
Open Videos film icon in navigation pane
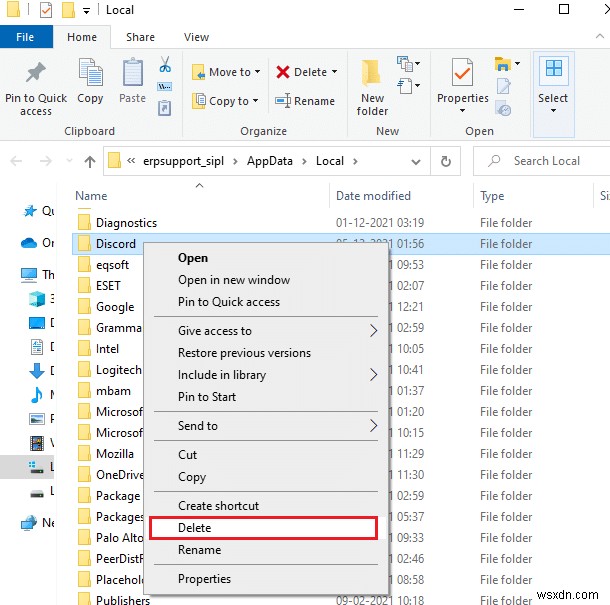(x=37, y=443)
